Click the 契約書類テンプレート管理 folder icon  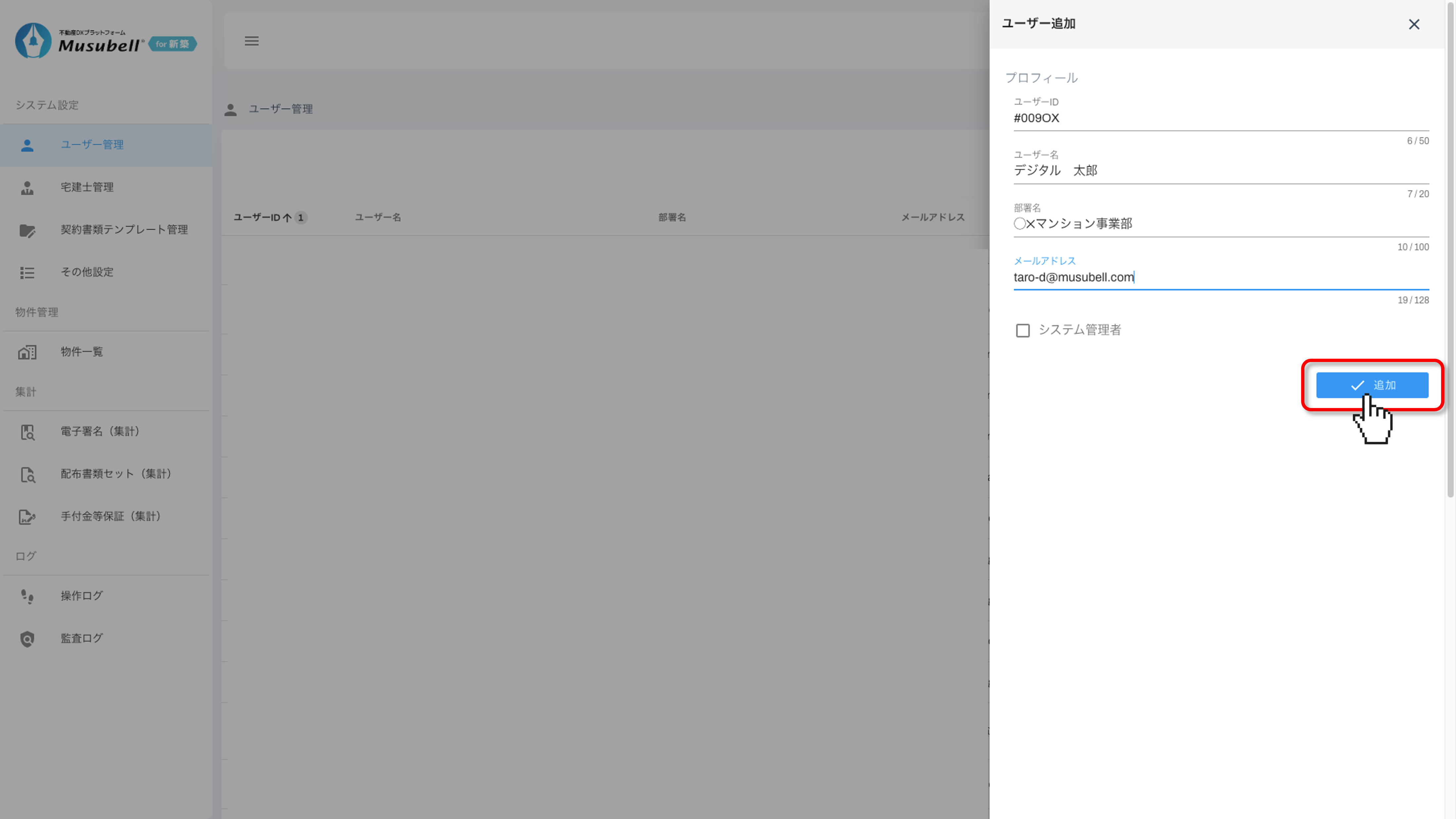point(27,230)
